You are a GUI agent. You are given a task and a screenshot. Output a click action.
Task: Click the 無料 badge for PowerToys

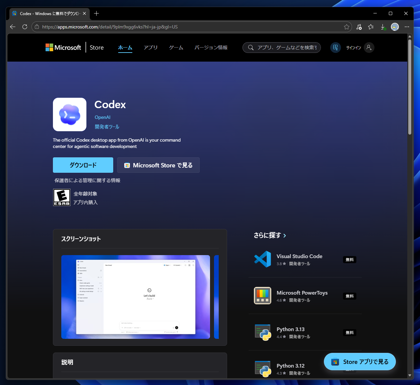tap(350, 296)
